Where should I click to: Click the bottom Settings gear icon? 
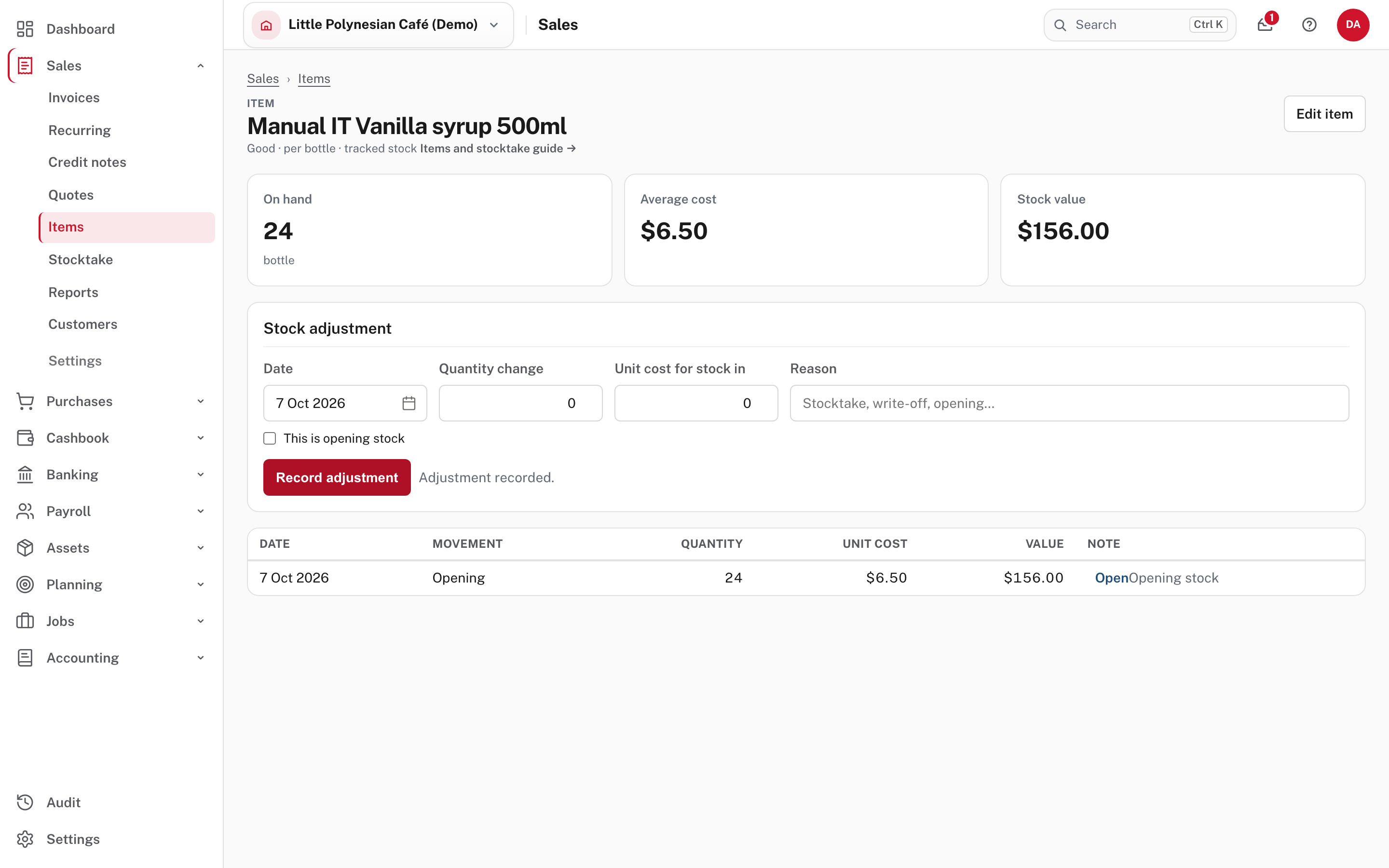(25, 839)
